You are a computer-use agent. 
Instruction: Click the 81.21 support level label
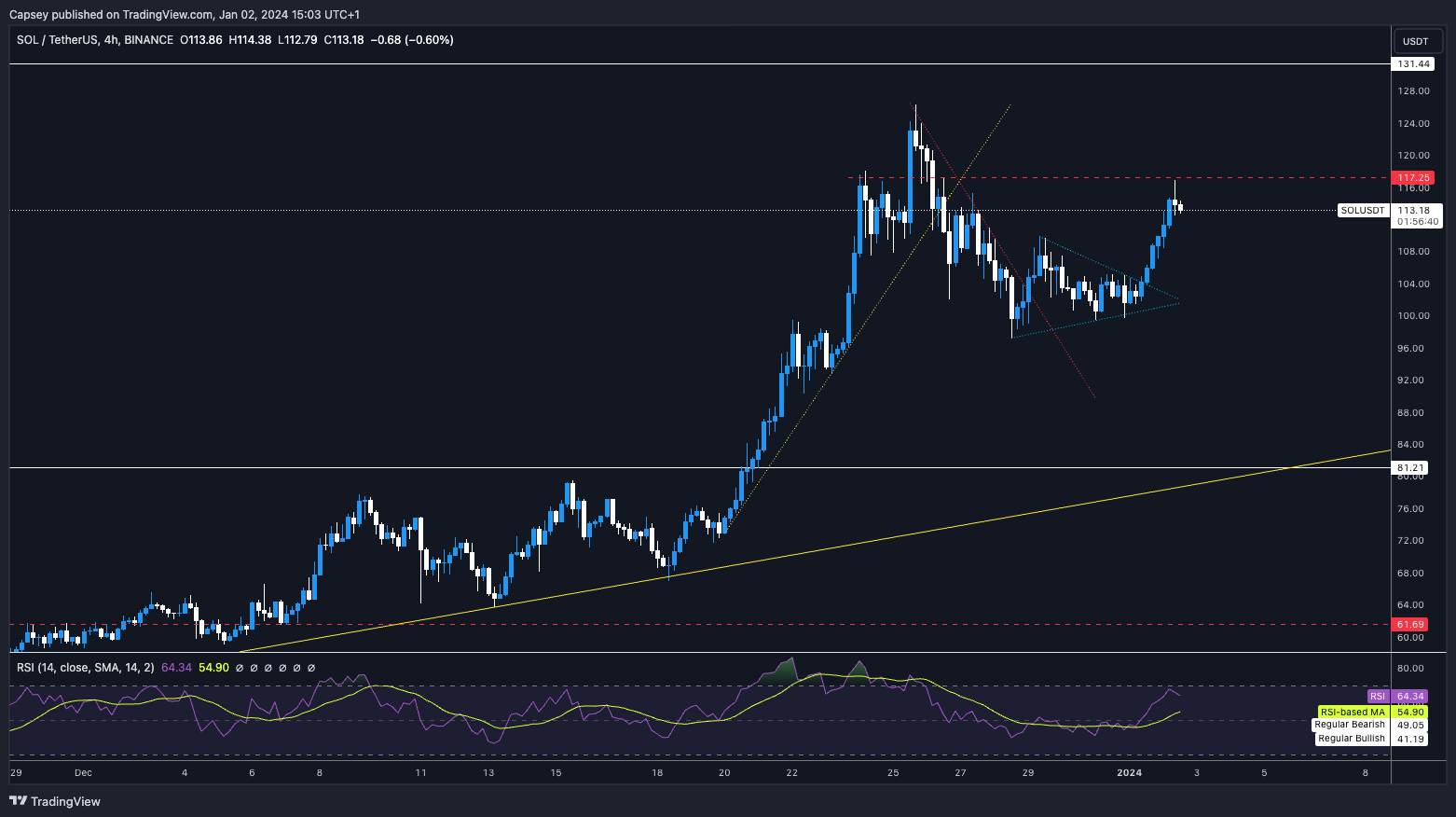click(x=1410, y=467)
